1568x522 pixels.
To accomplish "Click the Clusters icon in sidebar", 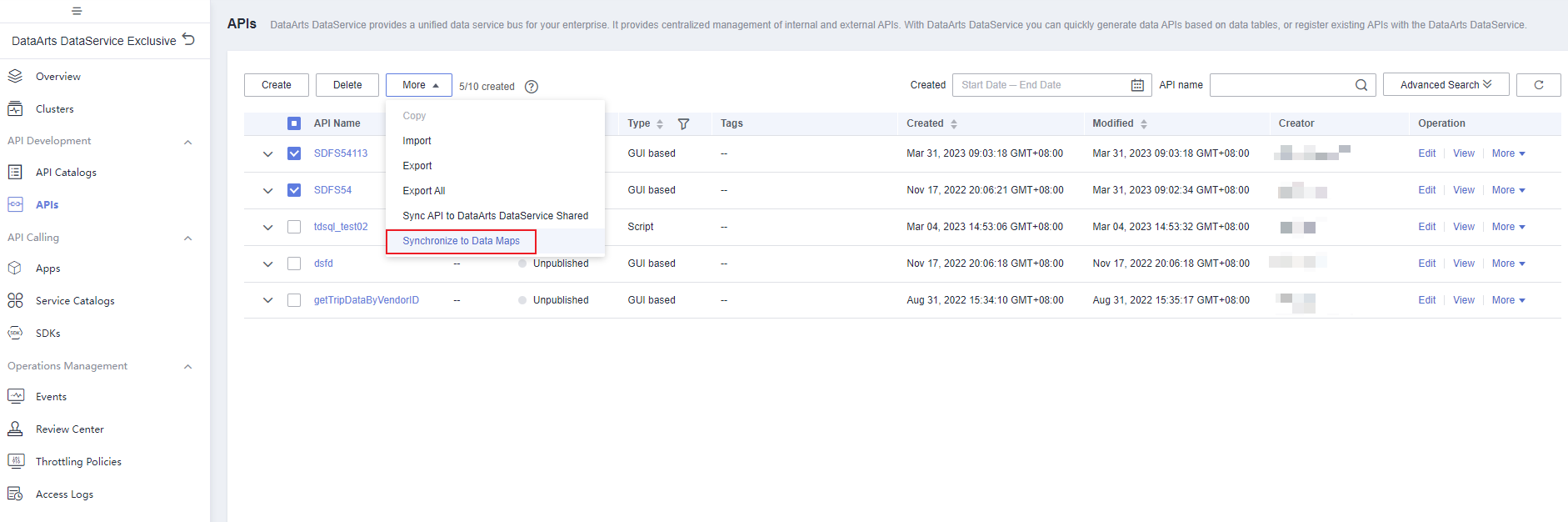I will pyautogui.click(x=15, y=108).
